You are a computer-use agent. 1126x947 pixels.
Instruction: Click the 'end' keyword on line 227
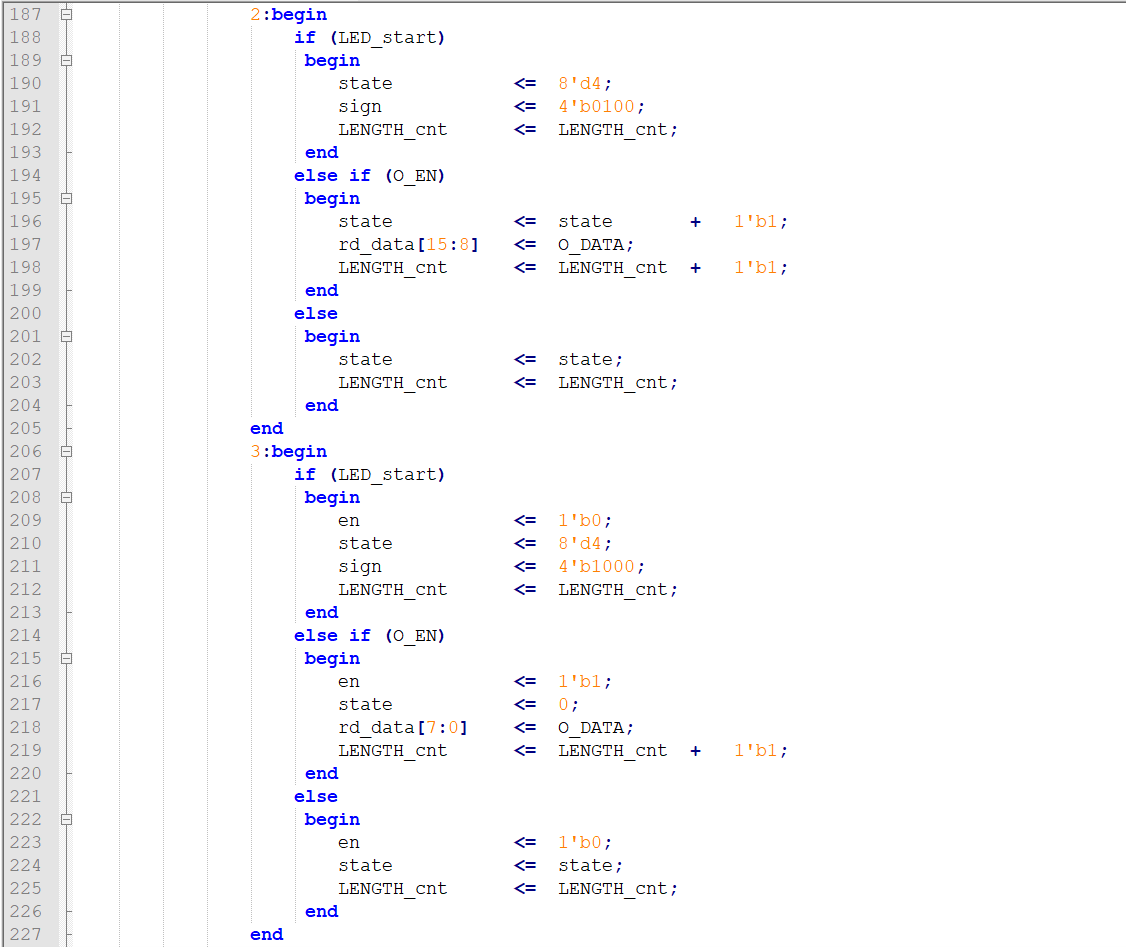(267, 935)
